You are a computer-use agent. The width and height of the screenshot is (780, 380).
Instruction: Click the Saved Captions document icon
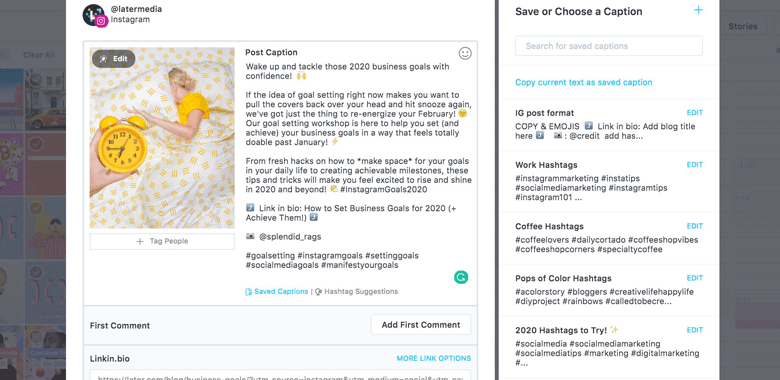pyautogui.click(x=248, y=291)
